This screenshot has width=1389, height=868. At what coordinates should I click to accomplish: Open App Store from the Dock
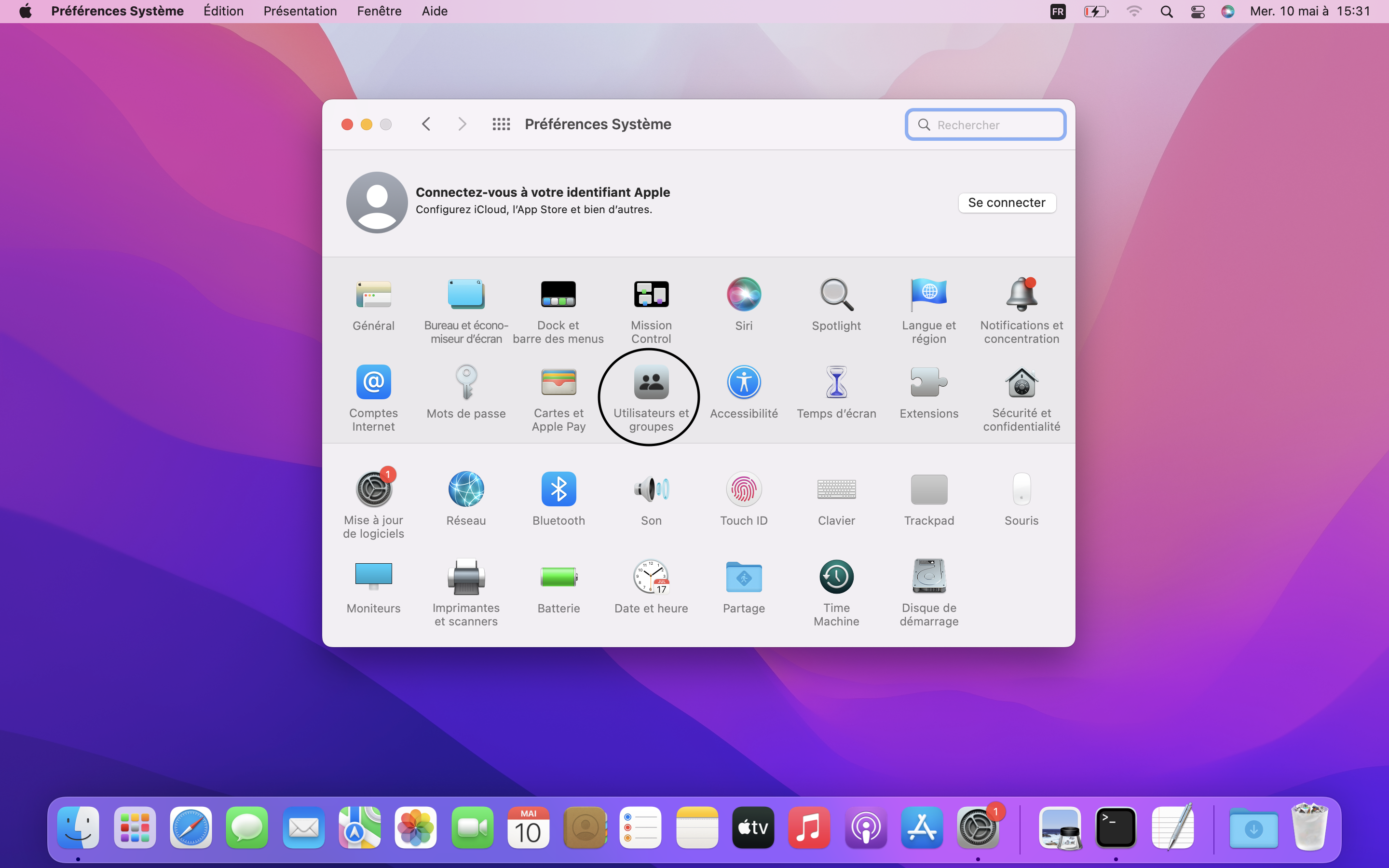[922, 827]
